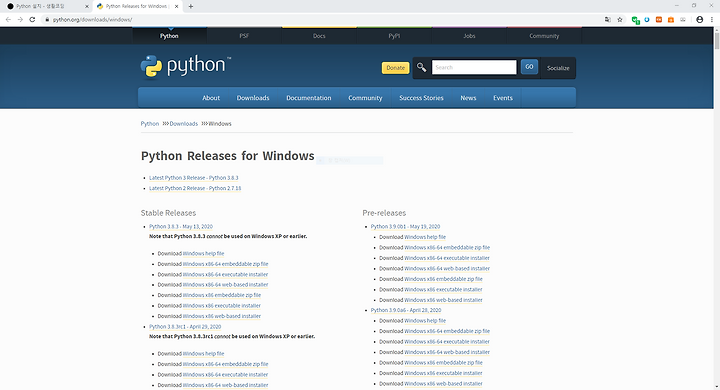Download Python 3.8.3 x86-64 executable installer
720x390 pixels.
point(225,275)
